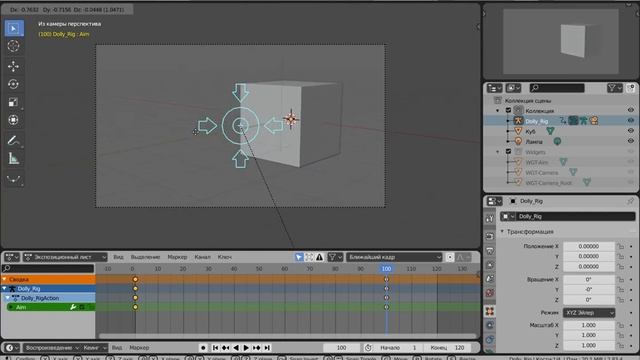Toggle lock for Вращение X

(620, 280)
